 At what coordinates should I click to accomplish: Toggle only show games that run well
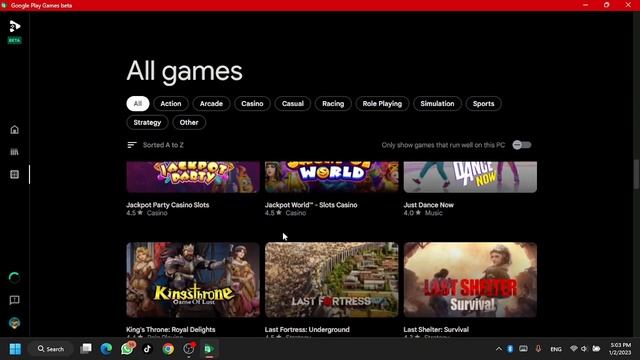click(x=522, y=145)
